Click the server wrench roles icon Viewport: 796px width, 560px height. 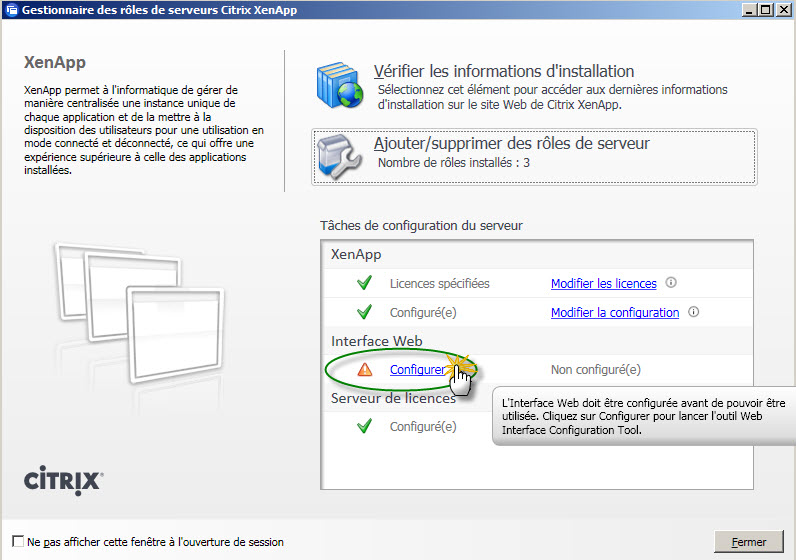(339, 156)
